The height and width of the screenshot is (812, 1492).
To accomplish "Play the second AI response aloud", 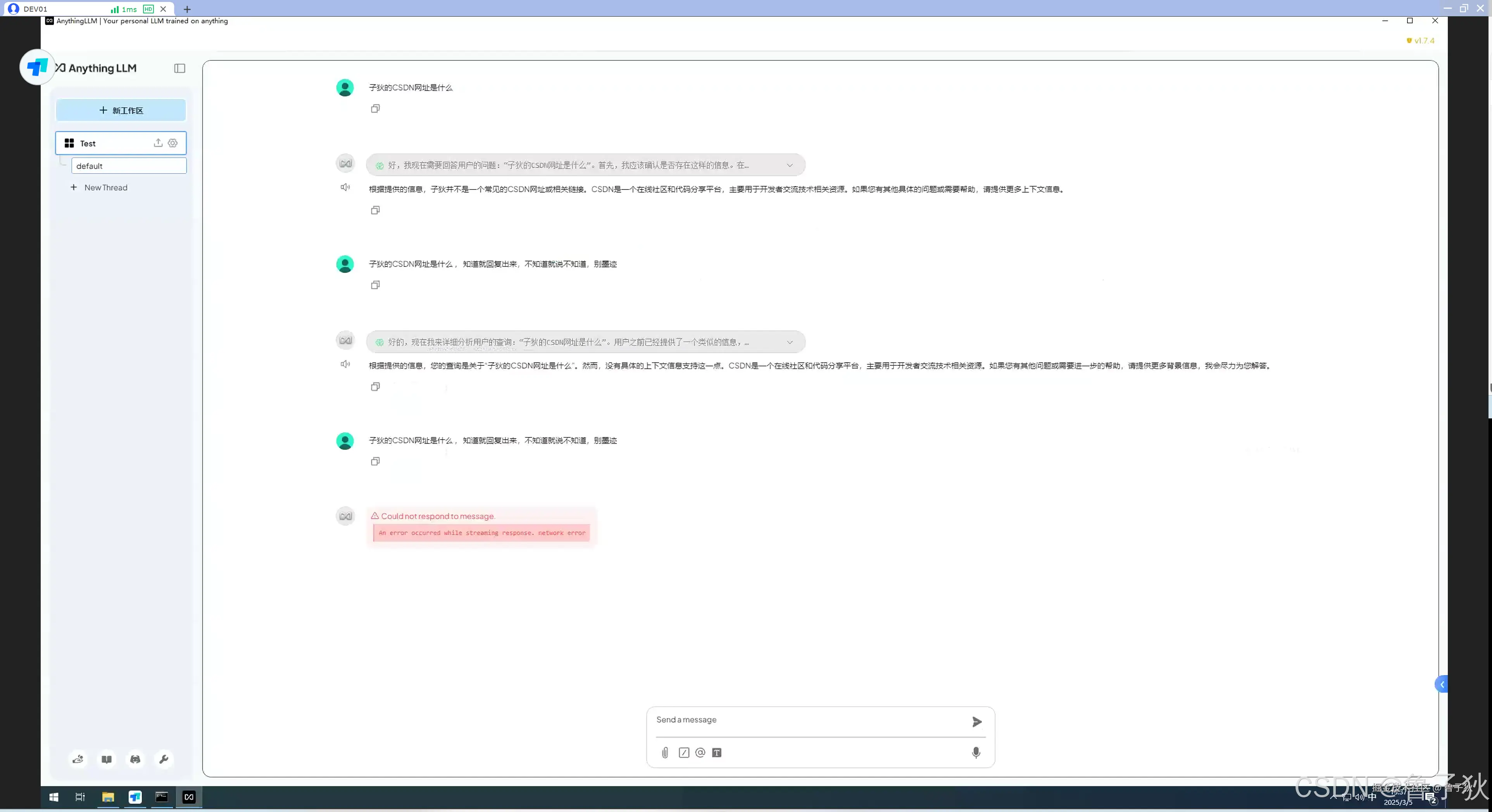I will 345,364.
